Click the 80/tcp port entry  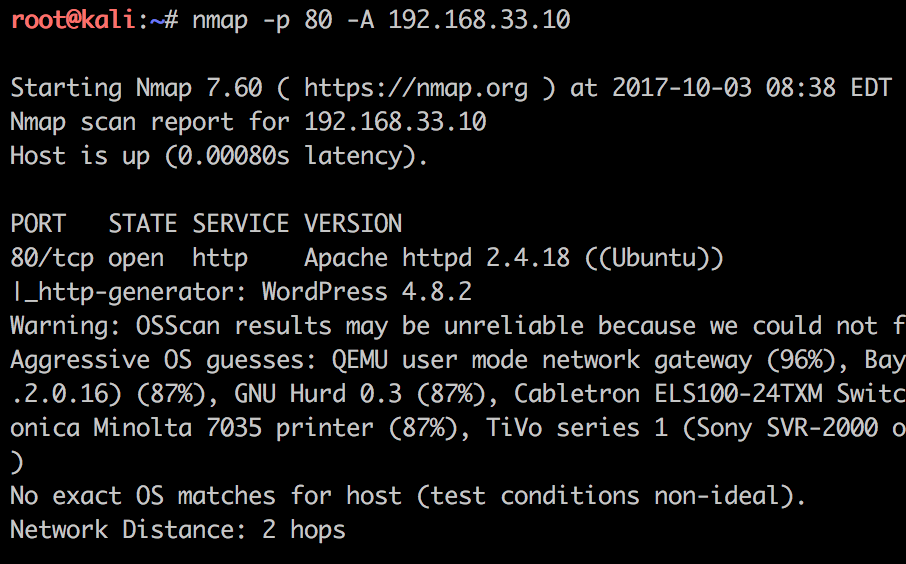(52, 258)
